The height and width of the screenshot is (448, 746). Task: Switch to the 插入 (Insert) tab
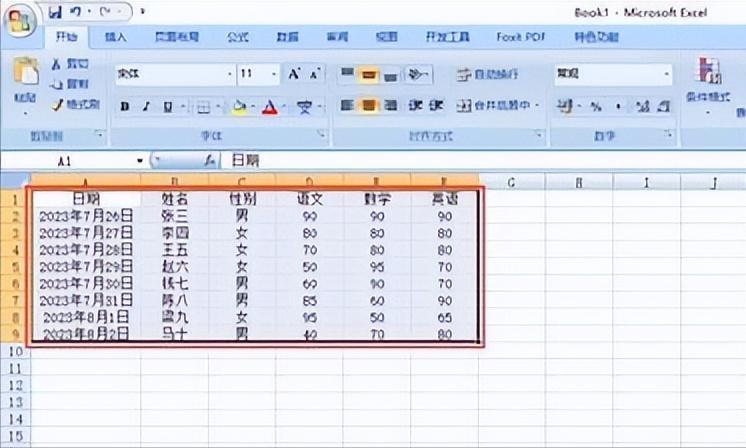coord(116,37)
